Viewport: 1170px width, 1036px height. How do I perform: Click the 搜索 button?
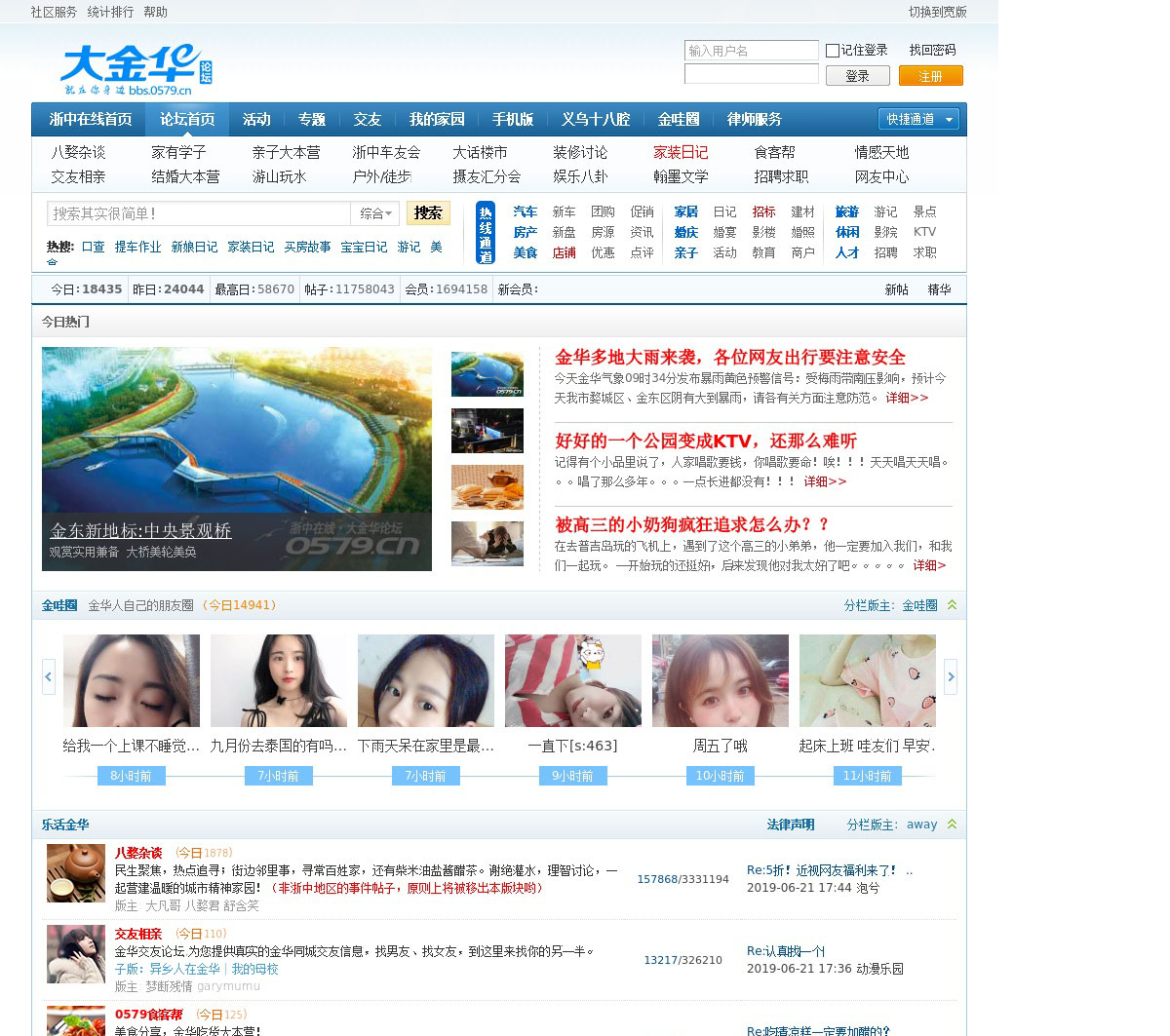[x=428, y=213]
